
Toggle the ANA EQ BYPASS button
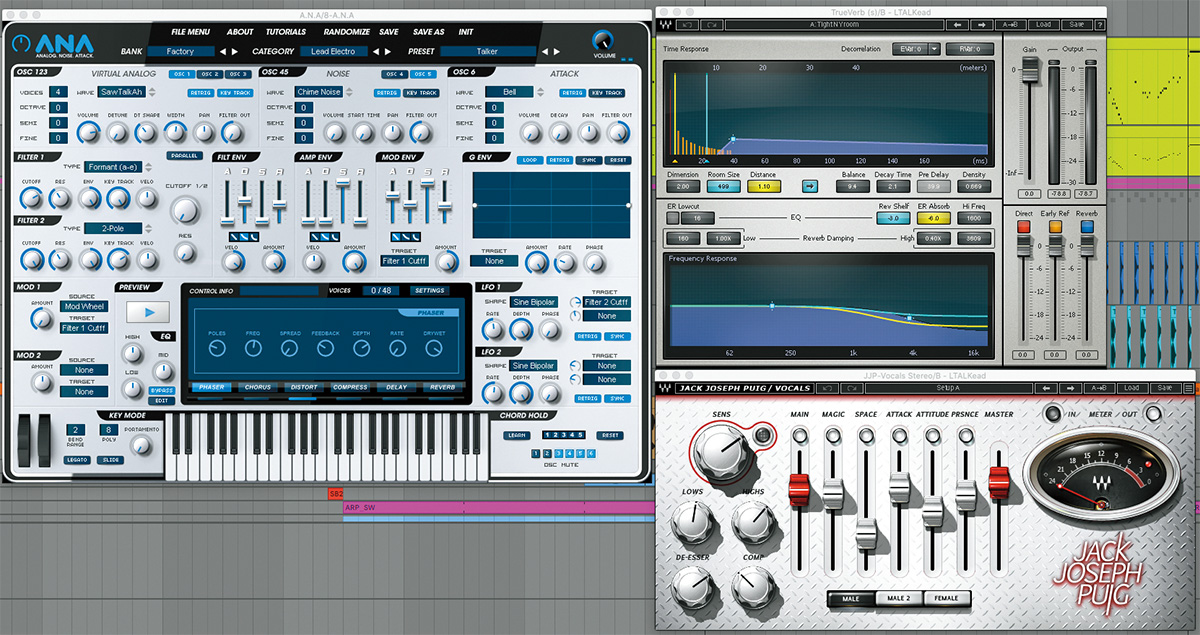162,390
